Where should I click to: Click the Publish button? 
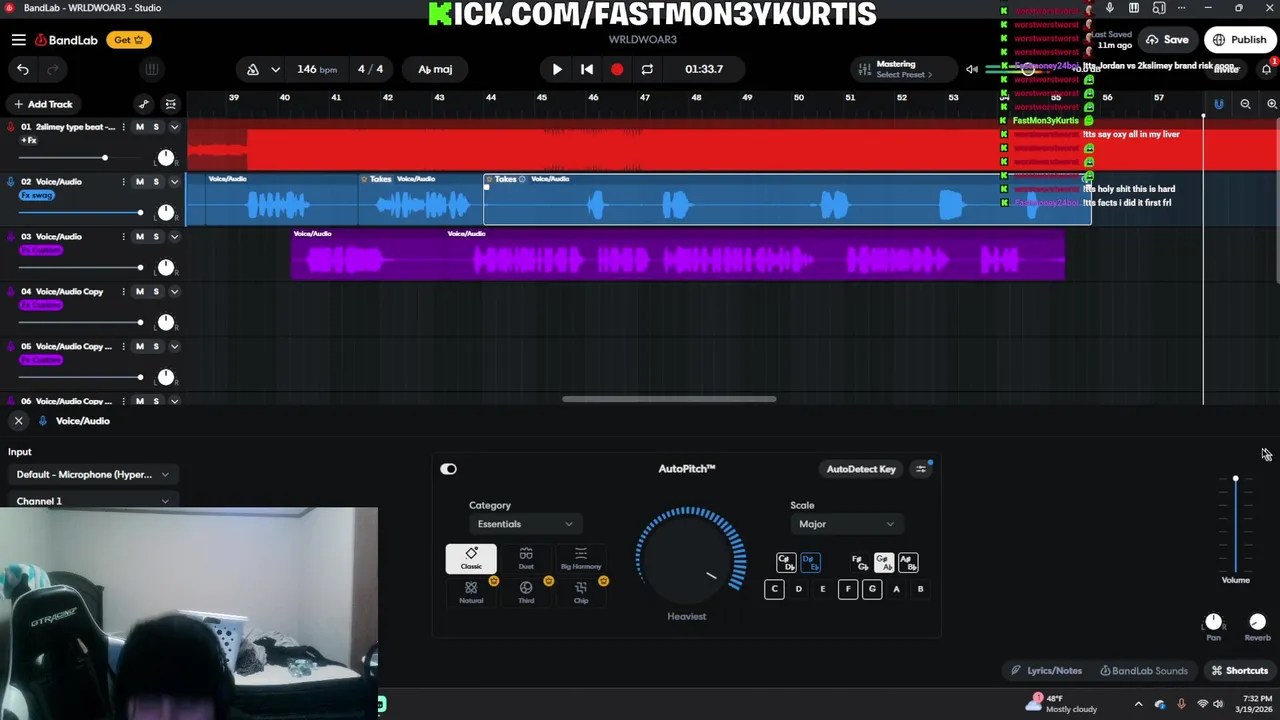coord(1240,40)
